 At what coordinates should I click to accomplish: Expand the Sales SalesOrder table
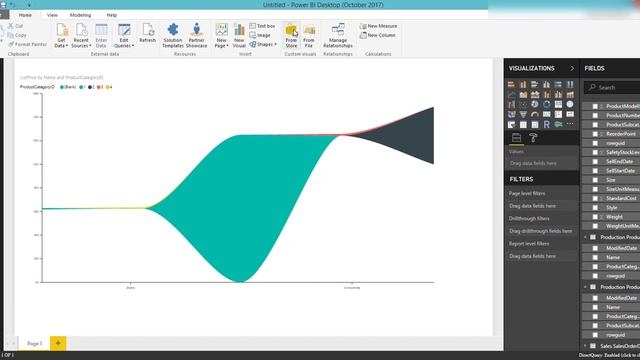[x=585, y=346]
